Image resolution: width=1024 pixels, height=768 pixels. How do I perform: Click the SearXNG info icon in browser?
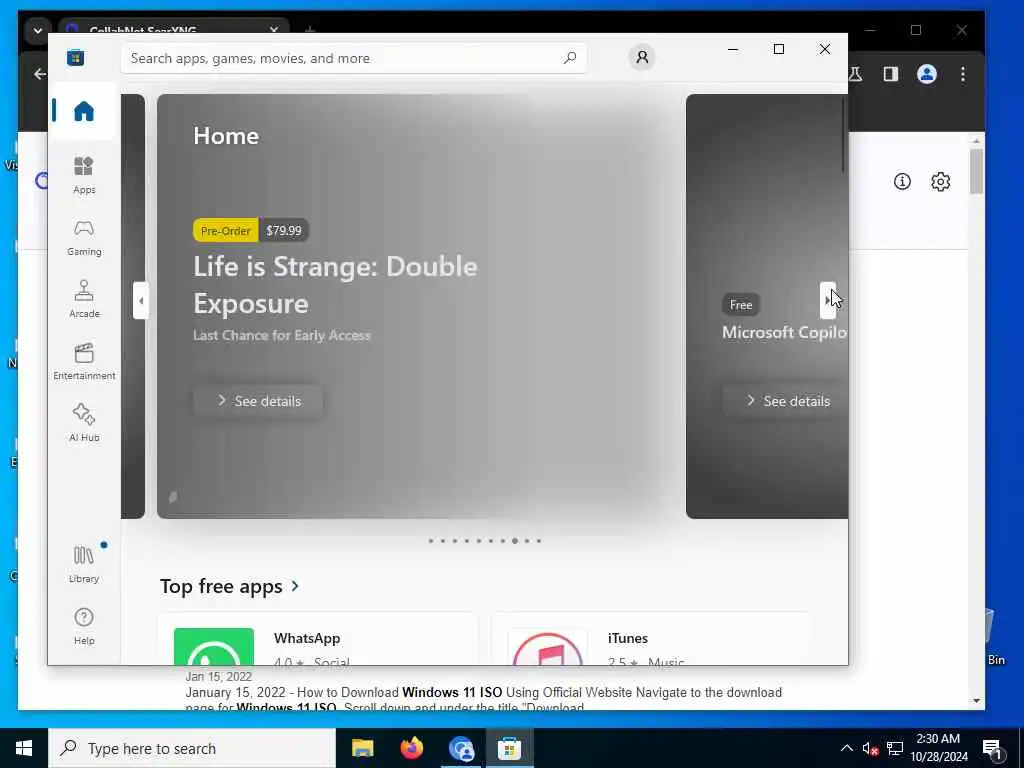click(902, 182)
